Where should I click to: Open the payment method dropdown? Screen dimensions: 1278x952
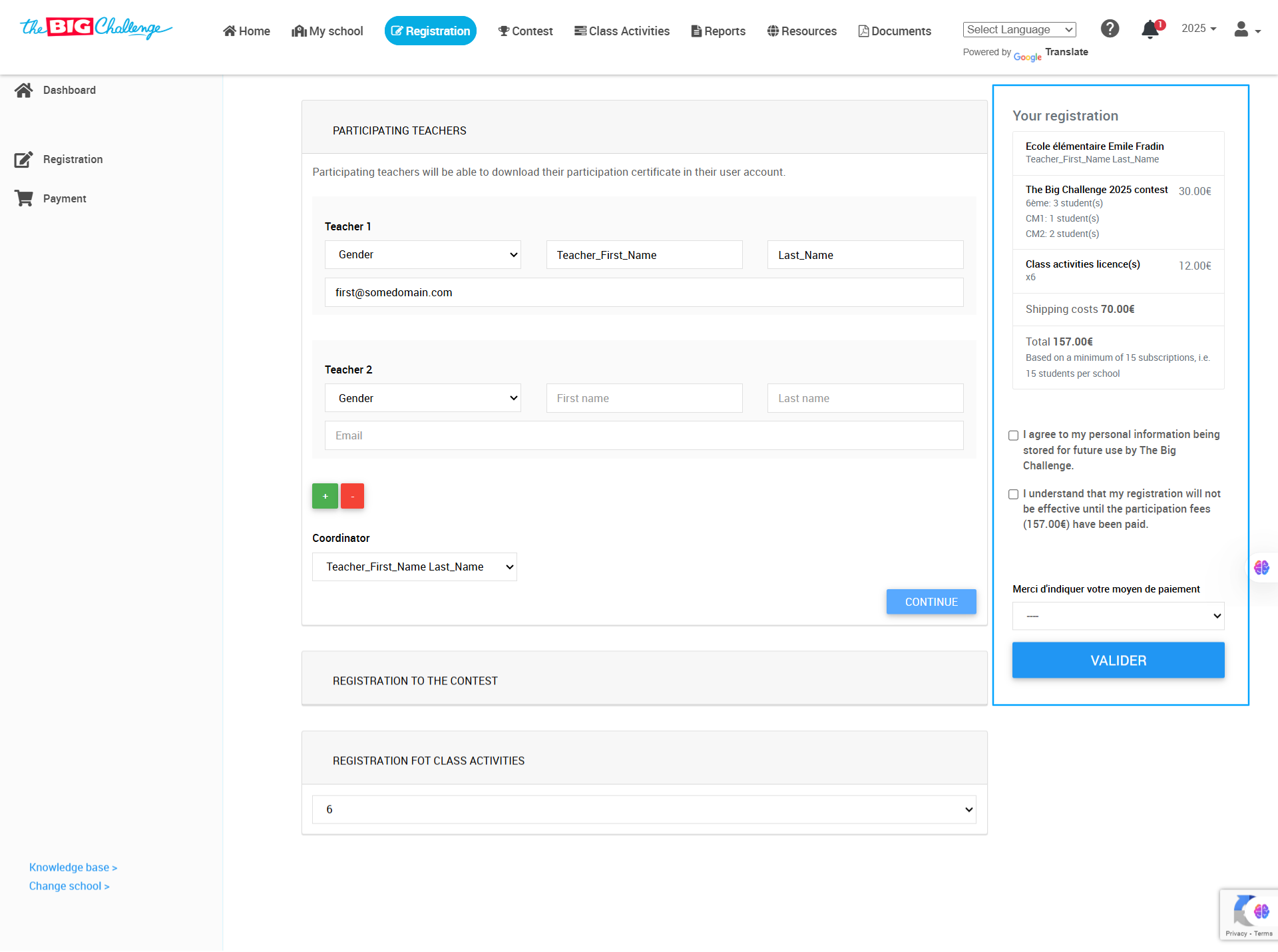(x=1118, y=616)
